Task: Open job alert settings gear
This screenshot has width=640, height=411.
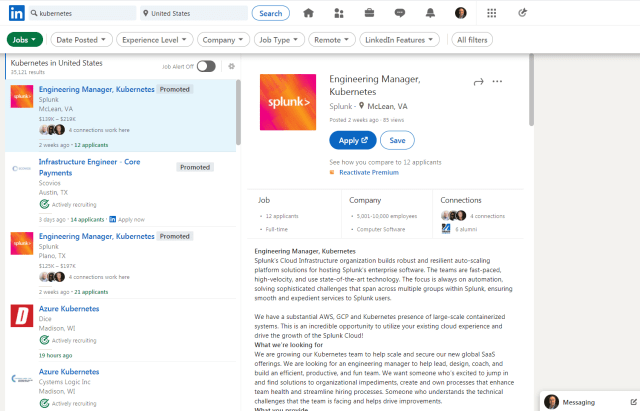Action: click(231, 66)
